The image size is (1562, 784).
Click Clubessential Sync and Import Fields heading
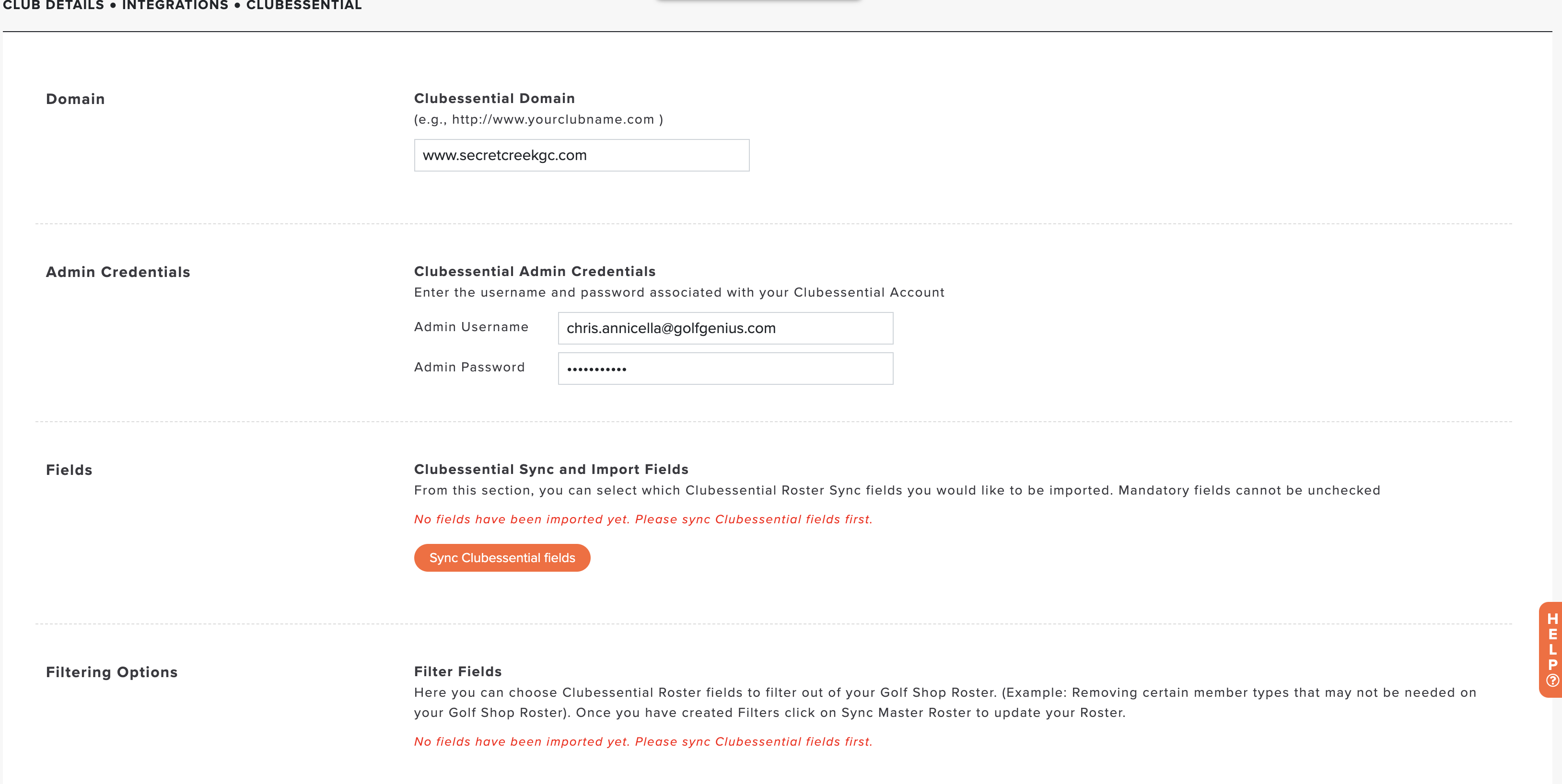point(551,470)
